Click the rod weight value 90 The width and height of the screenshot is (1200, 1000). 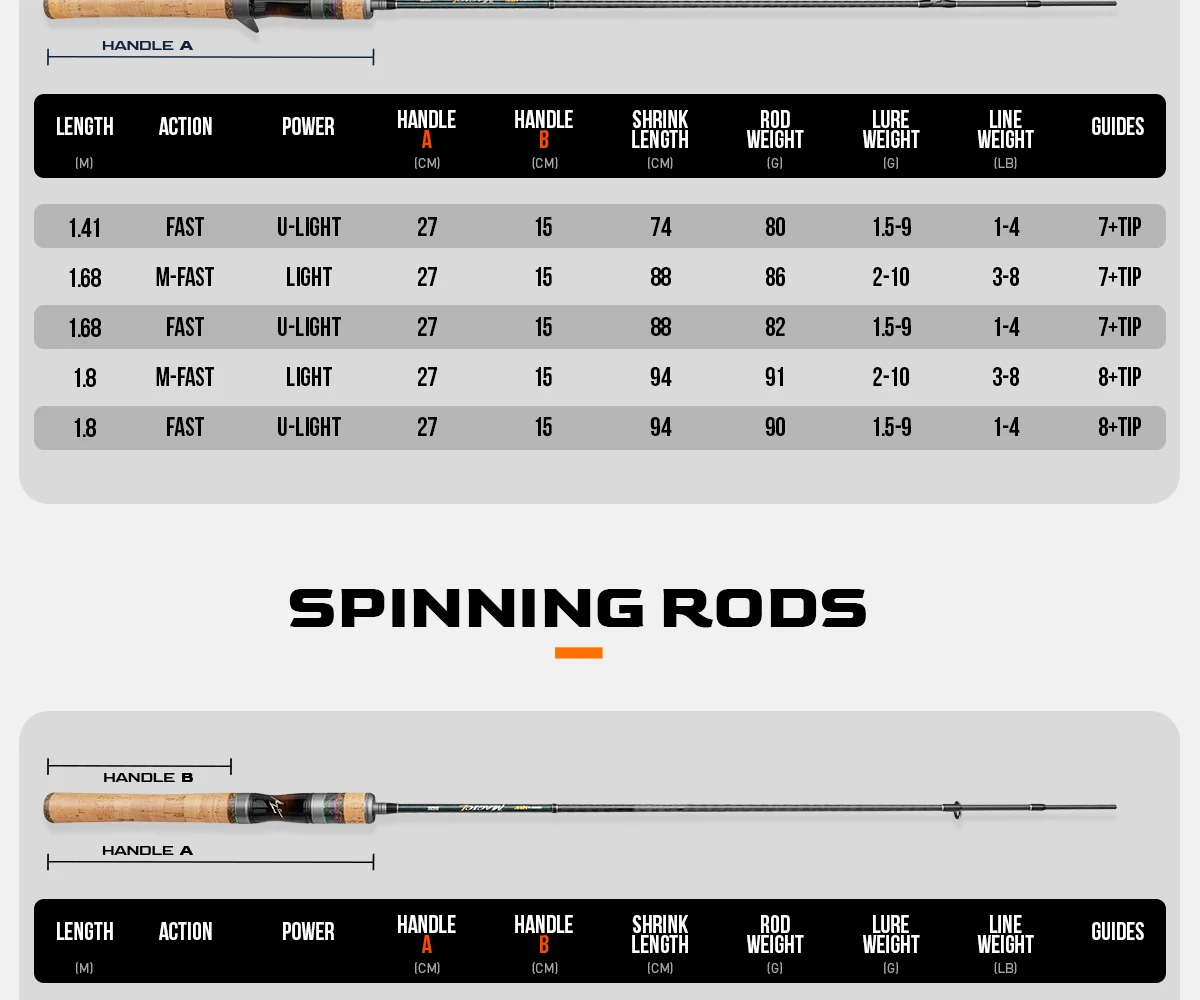tap(775, 427)
